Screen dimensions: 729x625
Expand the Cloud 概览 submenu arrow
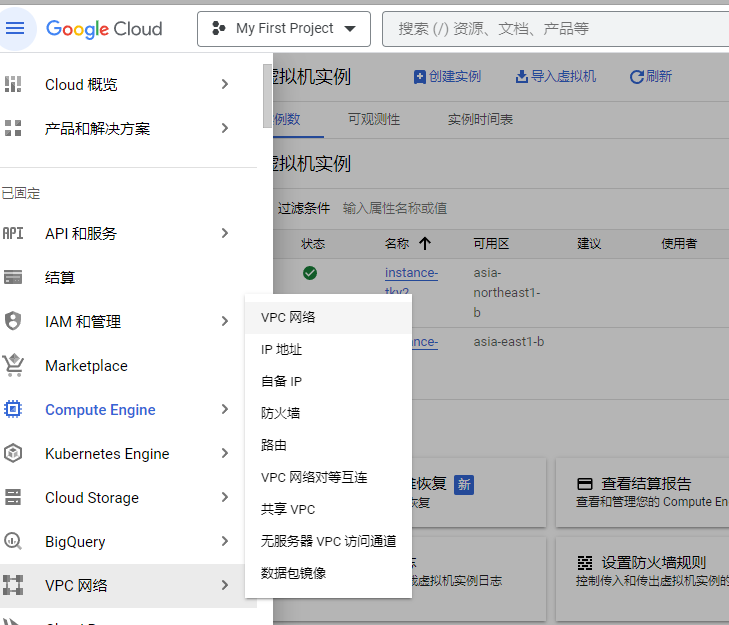225,85
